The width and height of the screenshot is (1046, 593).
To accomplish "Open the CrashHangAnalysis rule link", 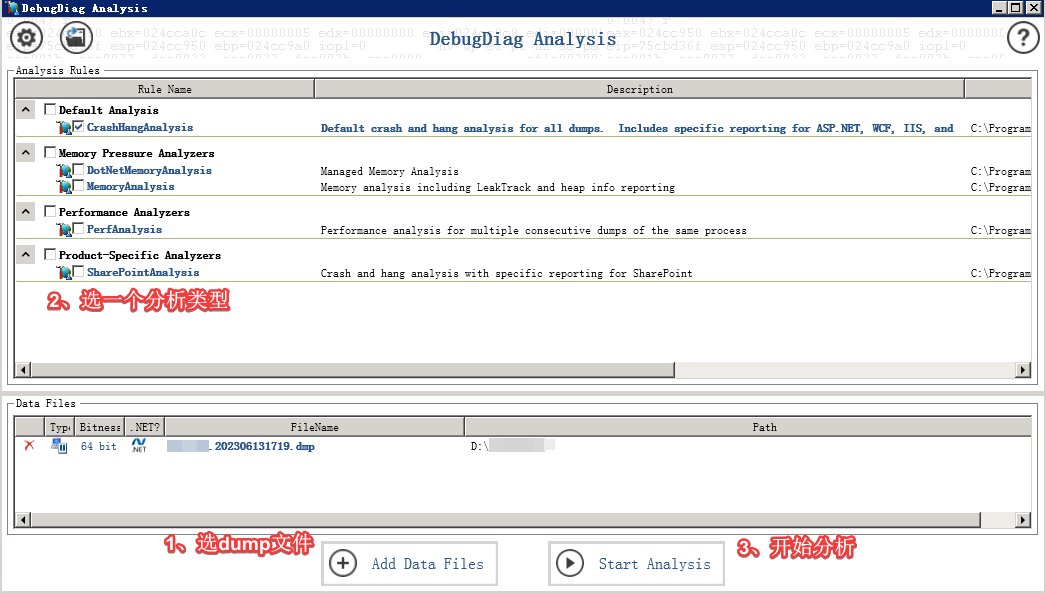I will click(x=140, y=127).
